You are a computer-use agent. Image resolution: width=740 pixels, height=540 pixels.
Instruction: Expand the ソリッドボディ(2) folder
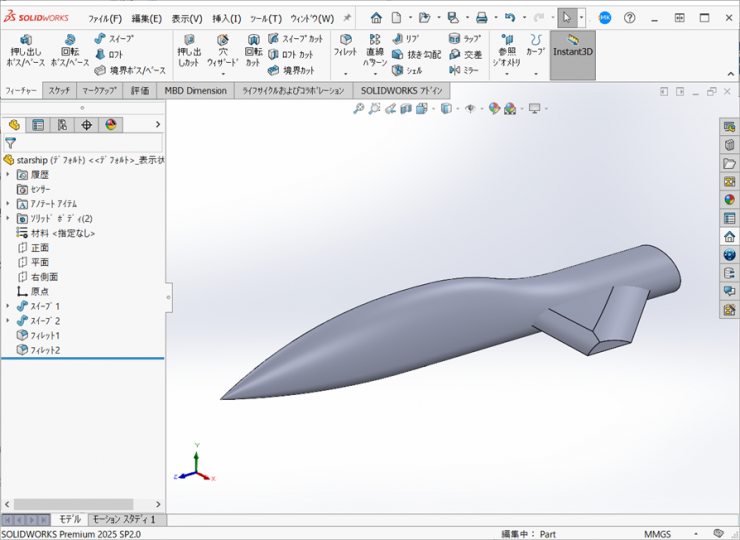point(8,218)
